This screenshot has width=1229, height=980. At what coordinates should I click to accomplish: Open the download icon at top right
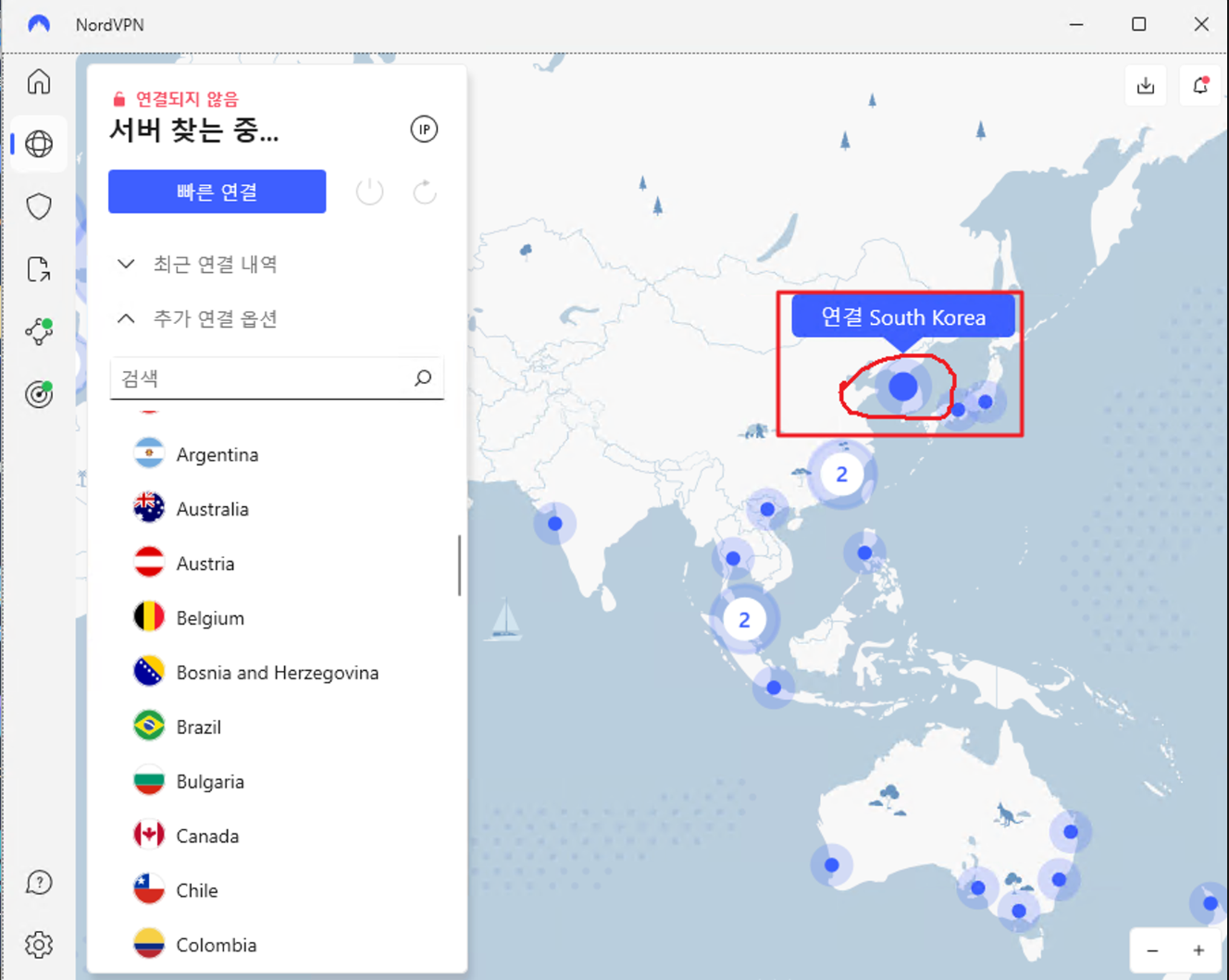pos(1146,85)
